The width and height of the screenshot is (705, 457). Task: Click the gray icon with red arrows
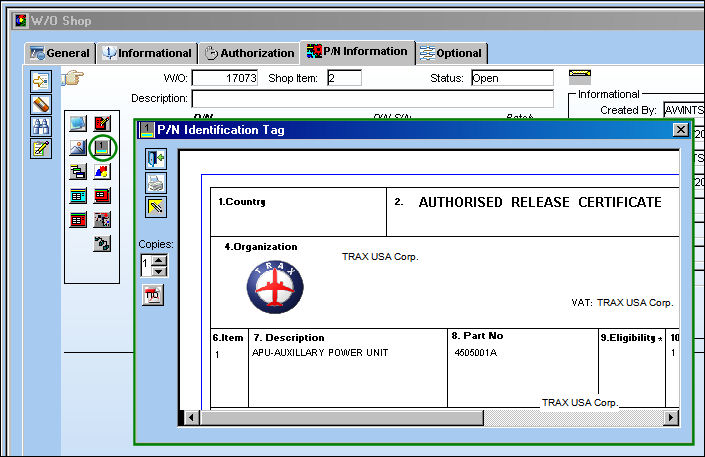tap(103, 220)
